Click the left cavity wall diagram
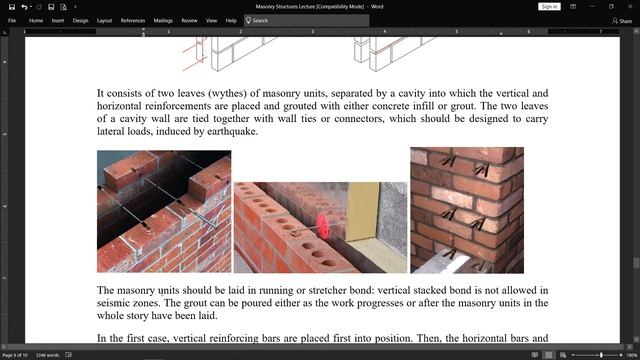 point(229,54)
